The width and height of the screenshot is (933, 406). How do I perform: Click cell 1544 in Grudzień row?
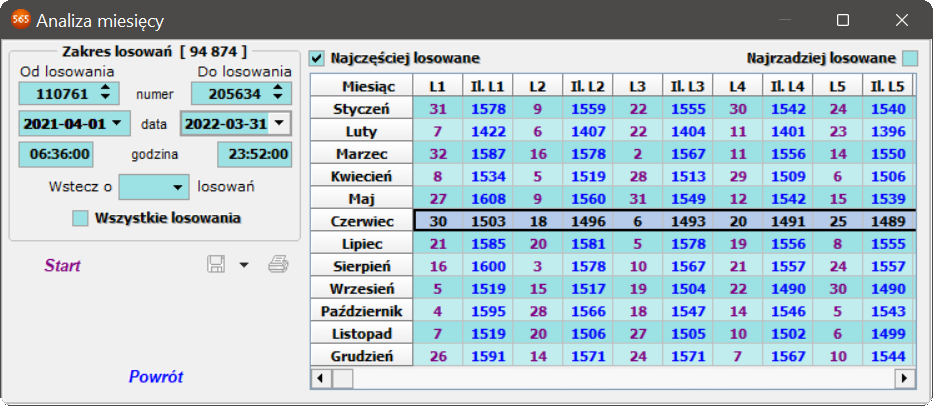[888, 357]
